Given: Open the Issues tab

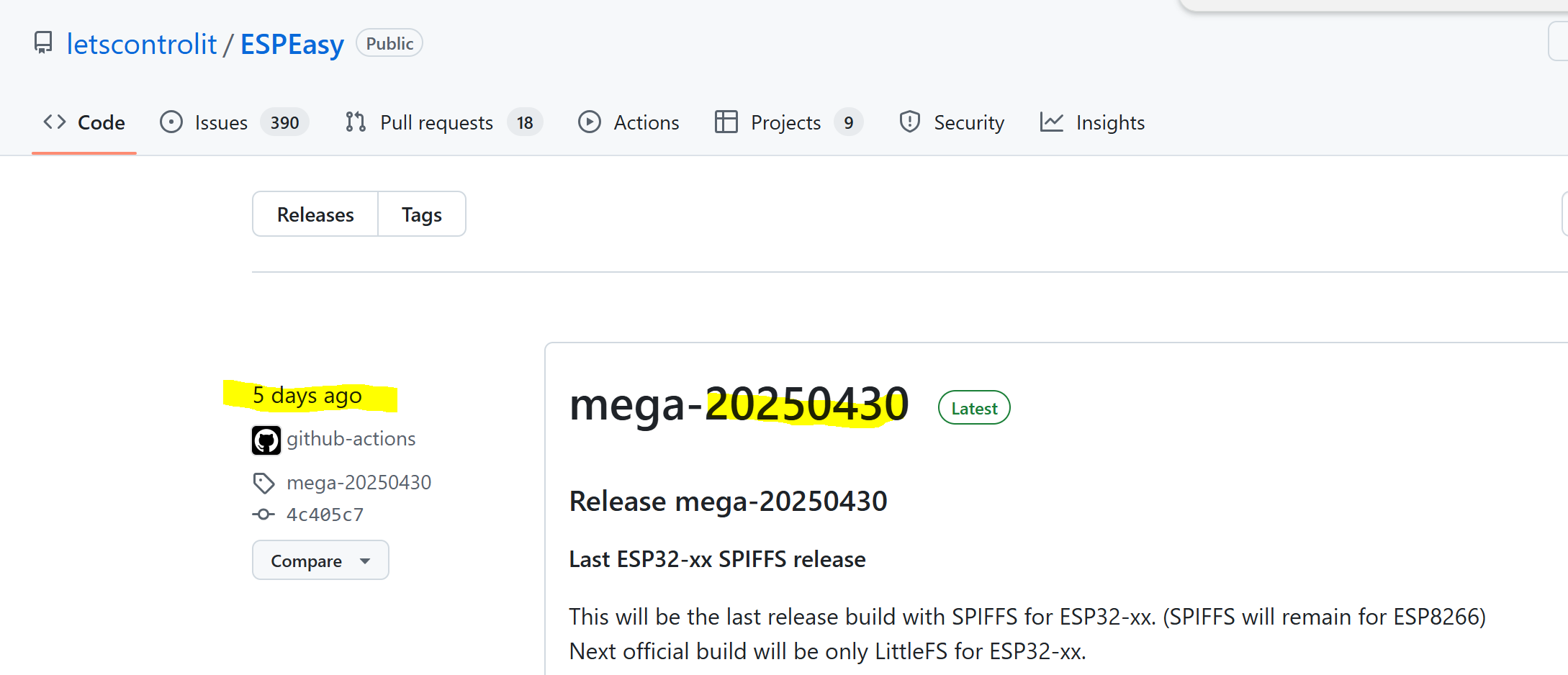Looking at the screenshot, I should pos(235,122).
